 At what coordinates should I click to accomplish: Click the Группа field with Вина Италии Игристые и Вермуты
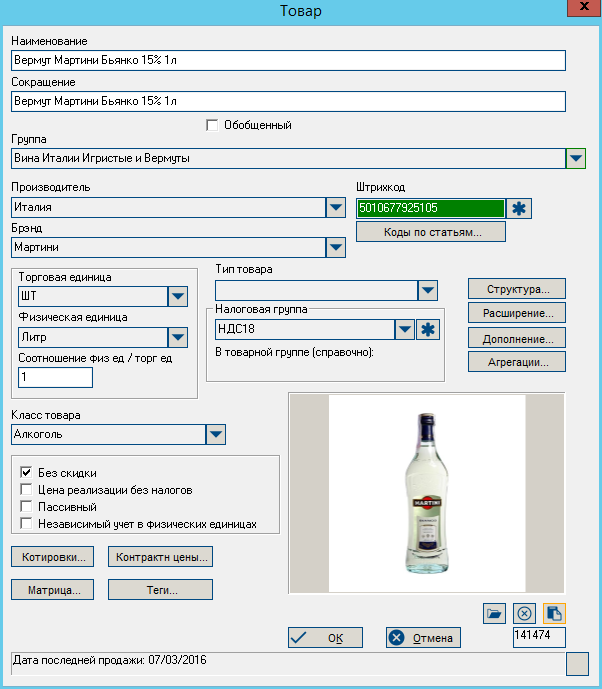pyautogui.click(x=288, y=158)
